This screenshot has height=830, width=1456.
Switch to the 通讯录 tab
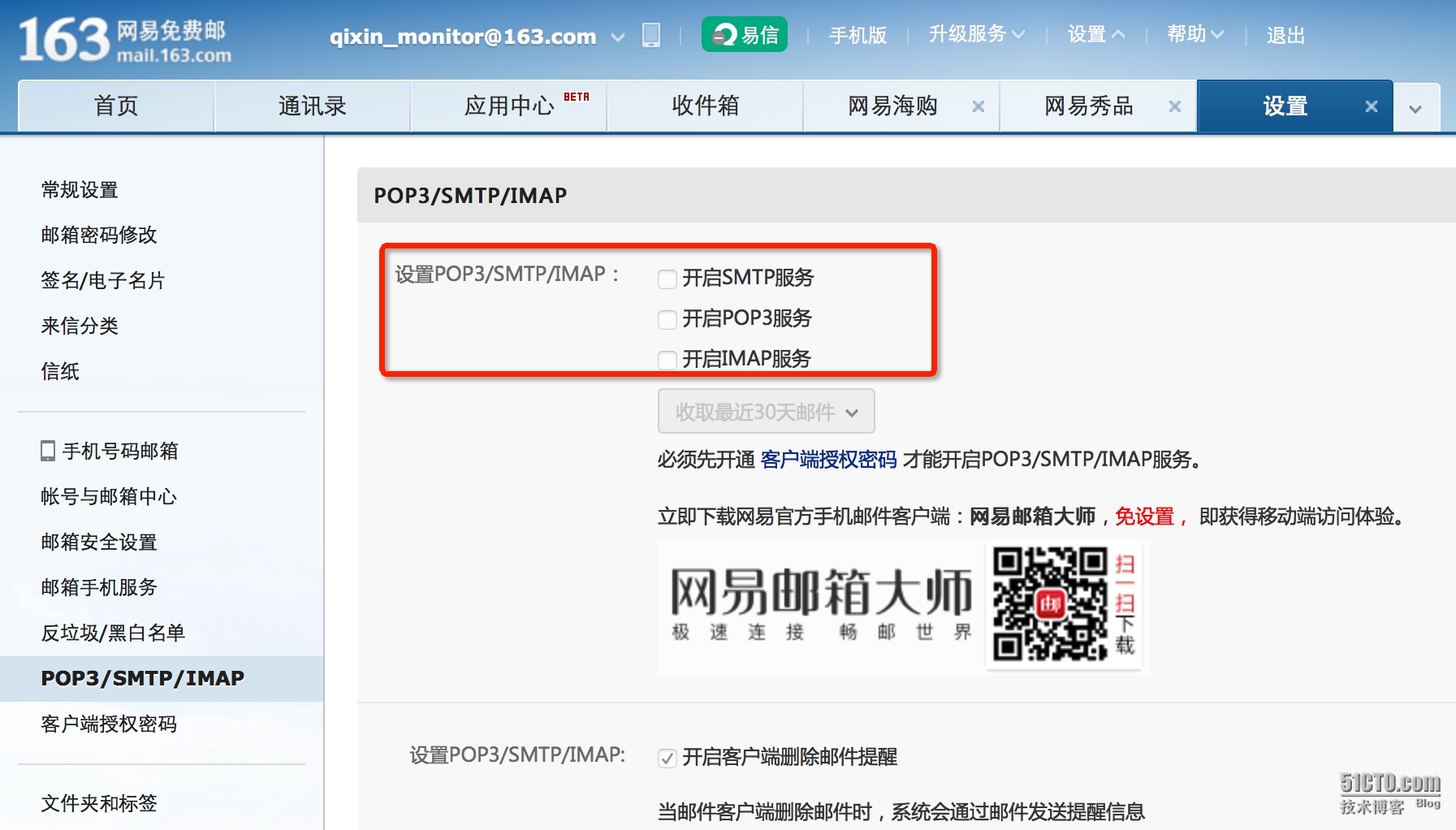point(313,106)
